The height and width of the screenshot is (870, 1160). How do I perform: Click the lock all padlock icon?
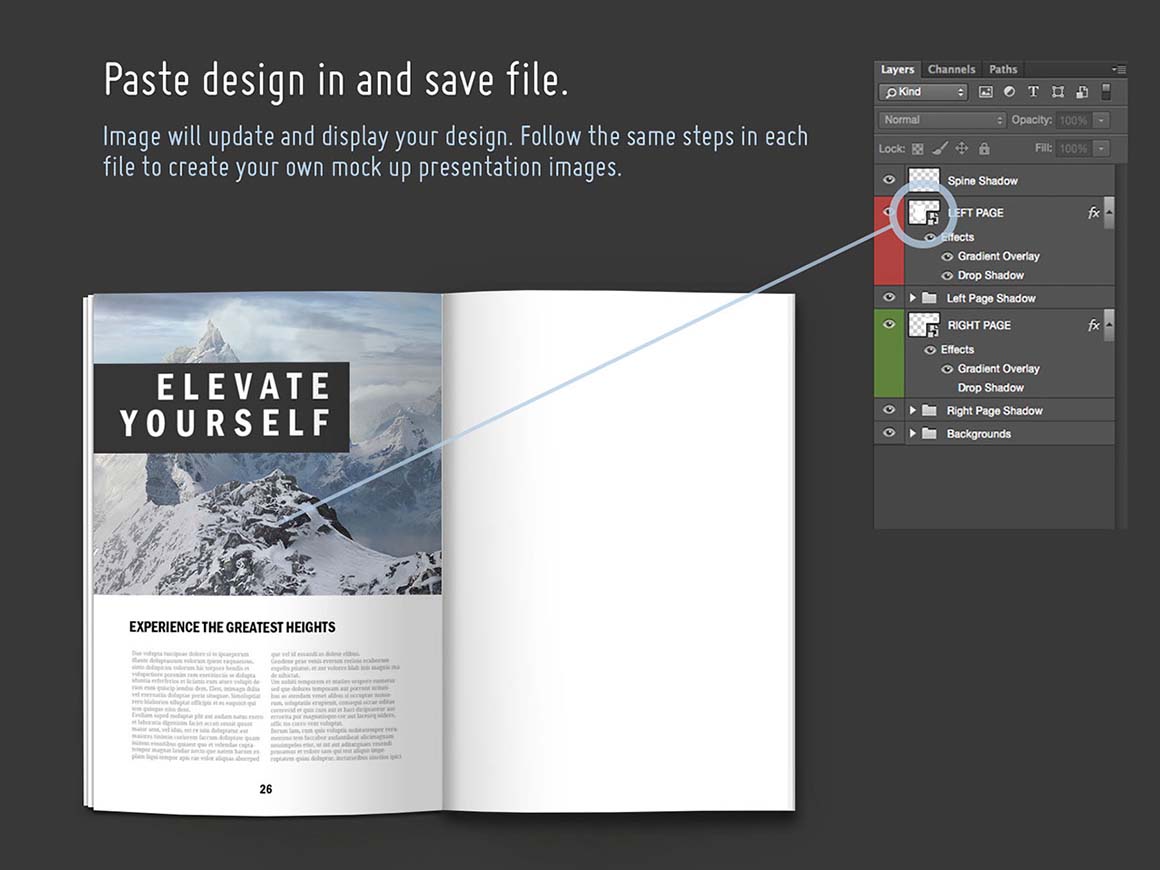click(x=984, y=149)
